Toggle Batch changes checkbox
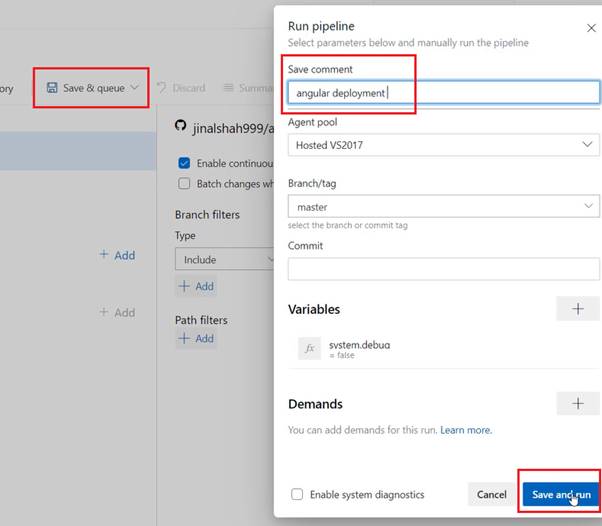Image resolution: width=602 pixels, height=526 pixels. tap(184, 184)
